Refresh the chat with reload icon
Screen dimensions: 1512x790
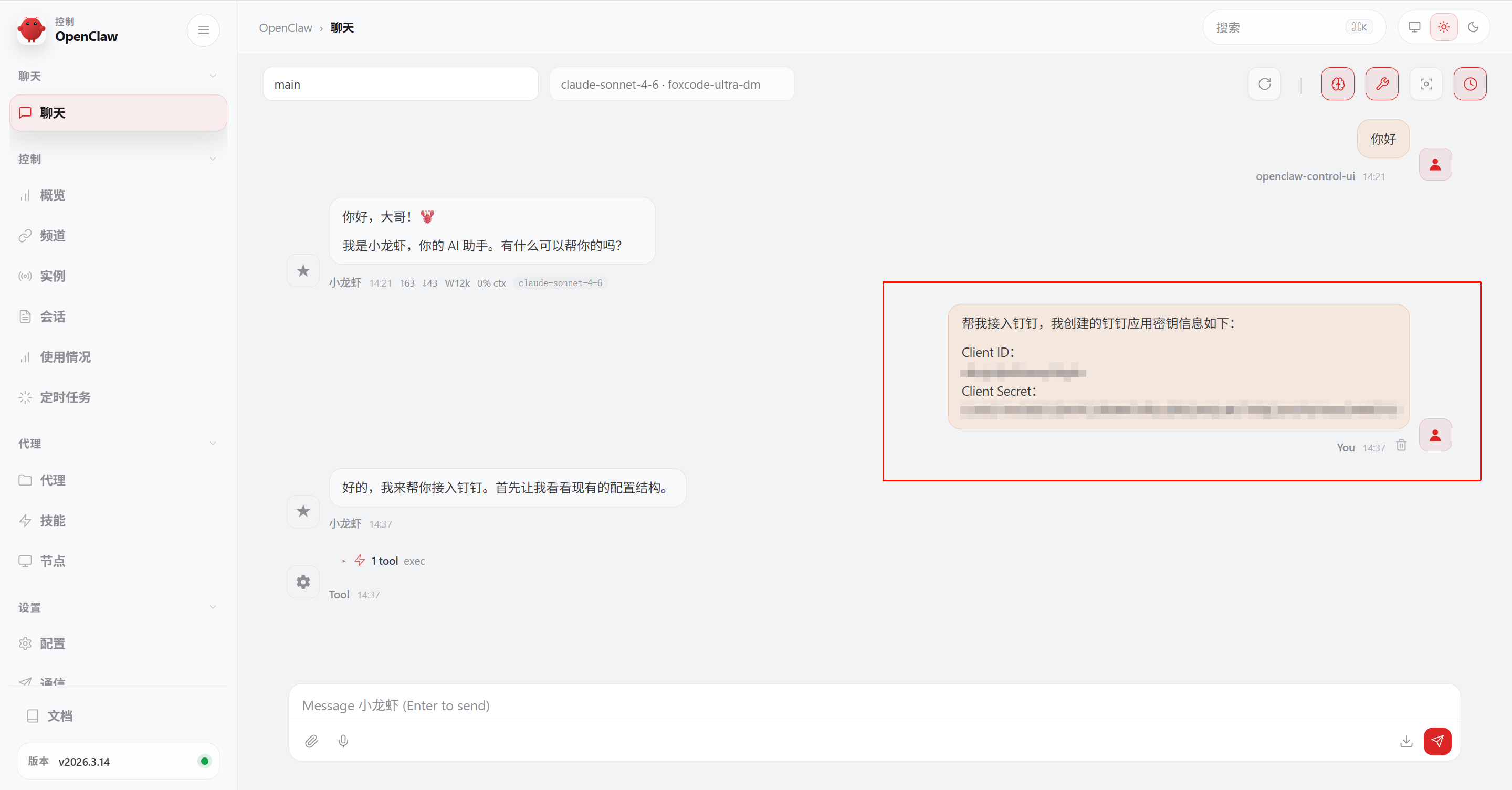tap(1264, 84)
